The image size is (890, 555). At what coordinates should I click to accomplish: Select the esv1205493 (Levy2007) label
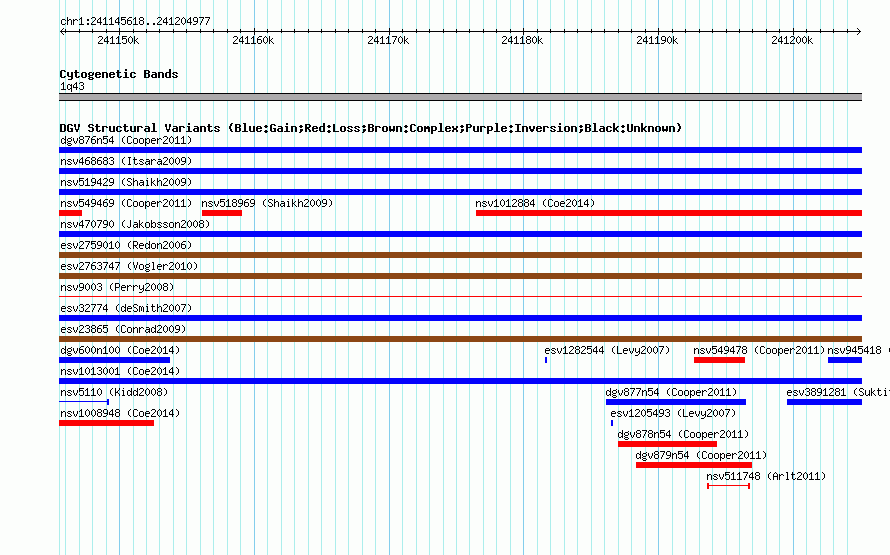click(673, 413)
